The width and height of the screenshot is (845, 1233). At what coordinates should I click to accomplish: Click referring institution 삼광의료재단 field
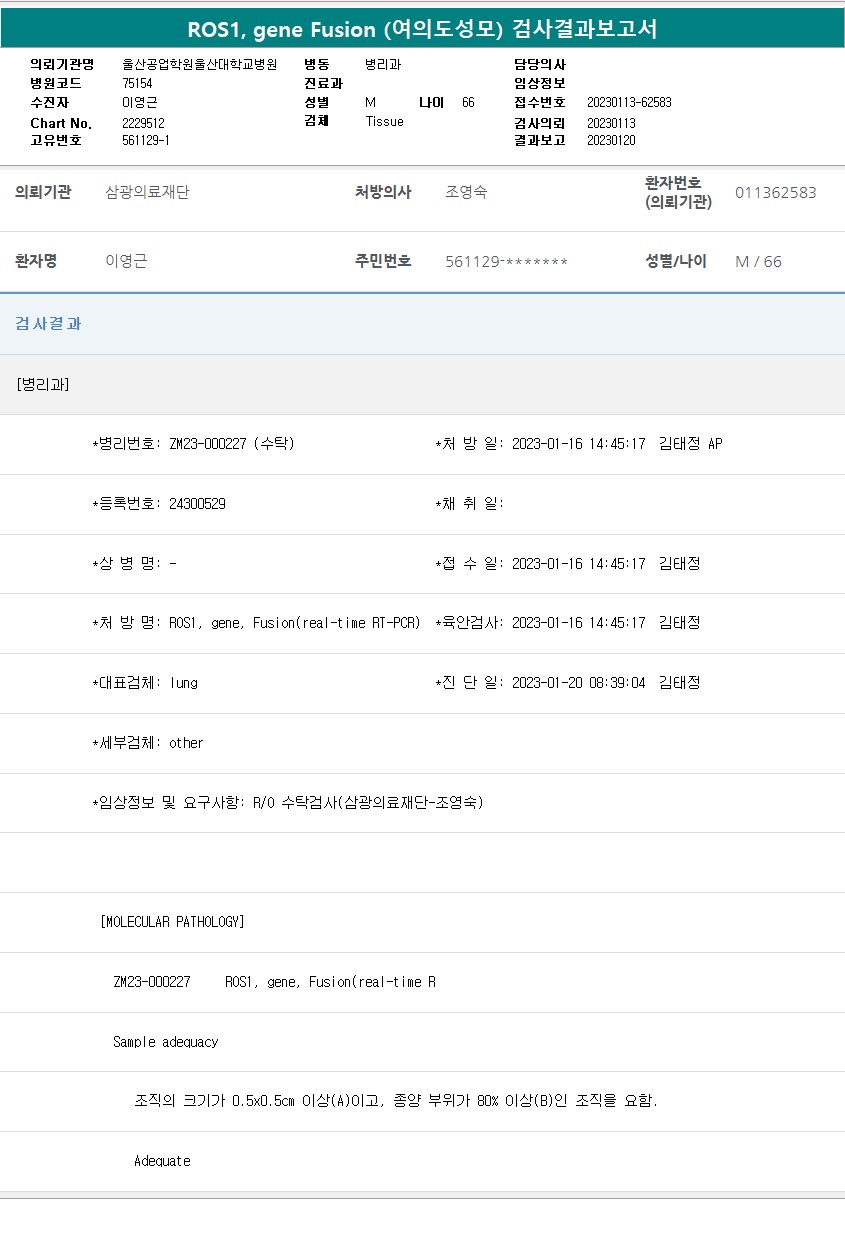[147, 193]
